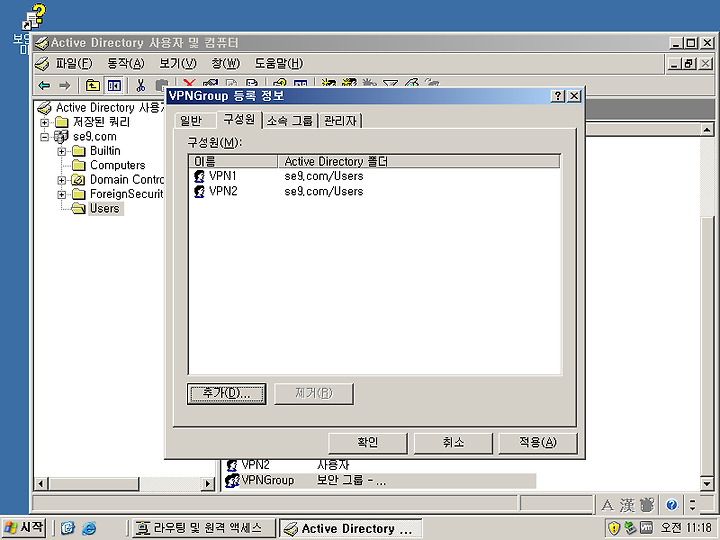
Task: Click the show desktop quick launch icon
Action: tap(68, 528)
